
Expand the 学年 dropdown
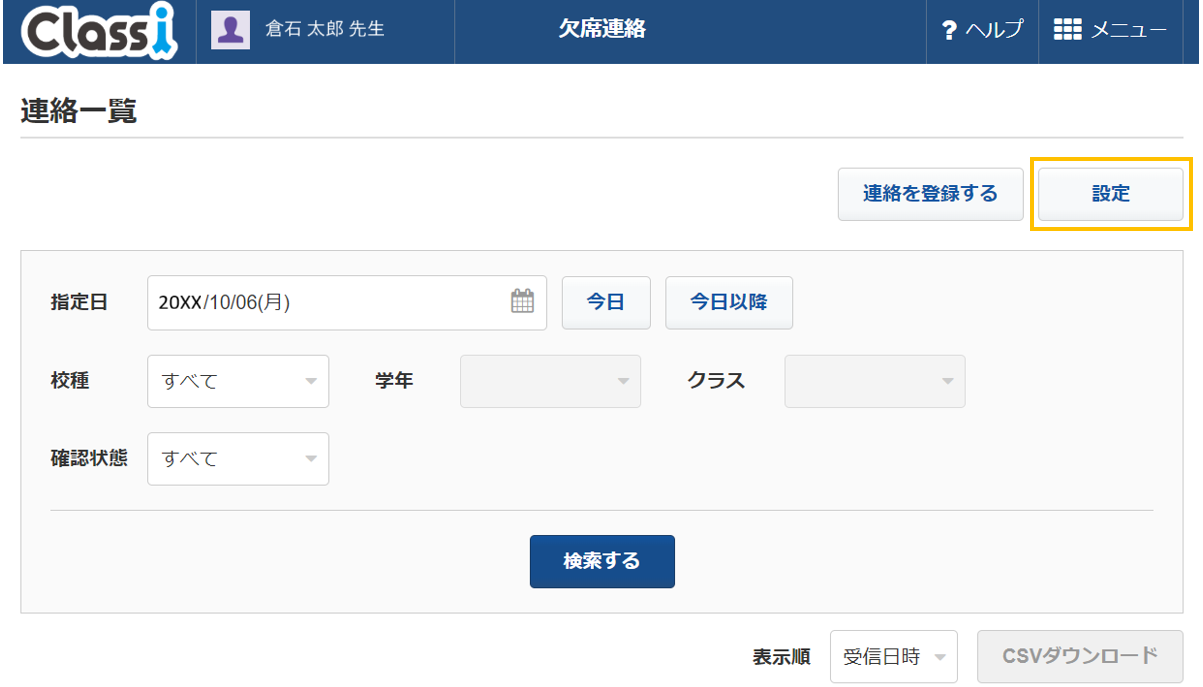click(x=550, y=381)
